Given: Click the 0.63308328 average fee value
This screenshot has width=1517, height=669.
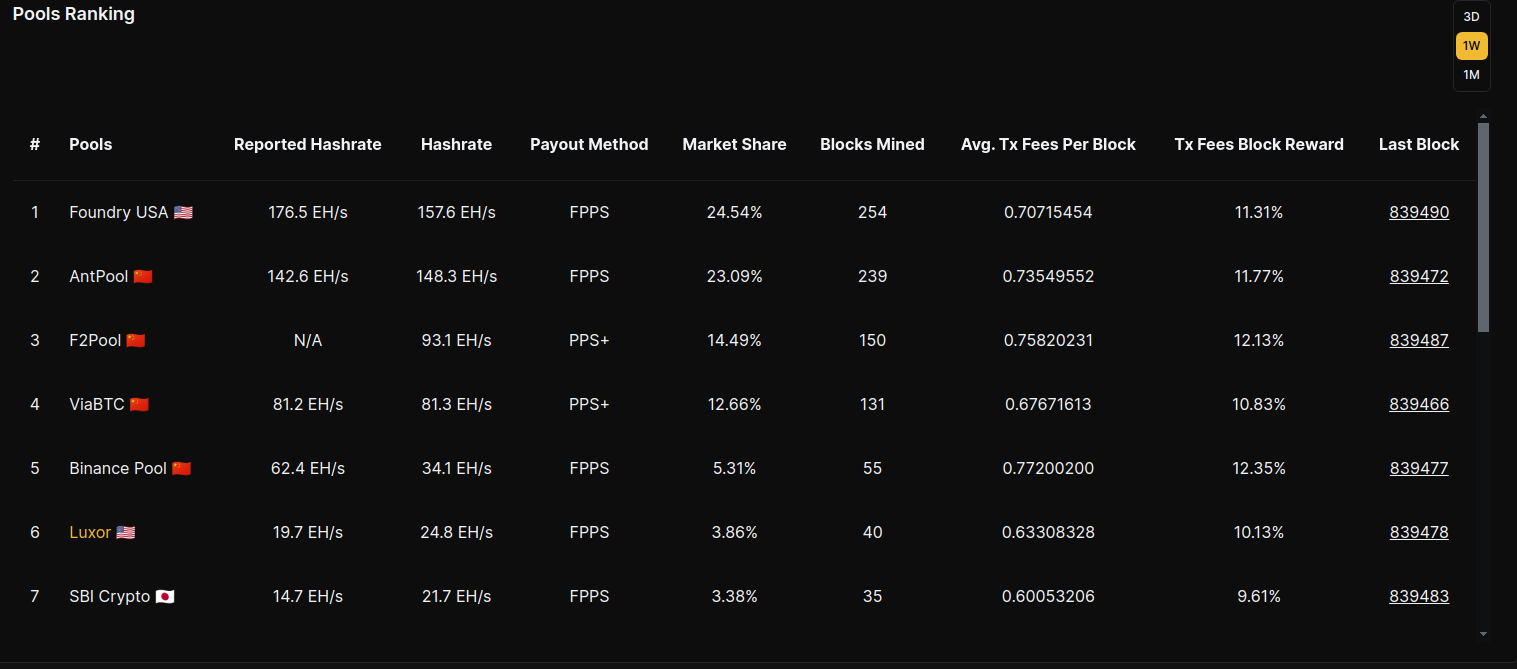Looking at the screenshot, I should 1048,532.
